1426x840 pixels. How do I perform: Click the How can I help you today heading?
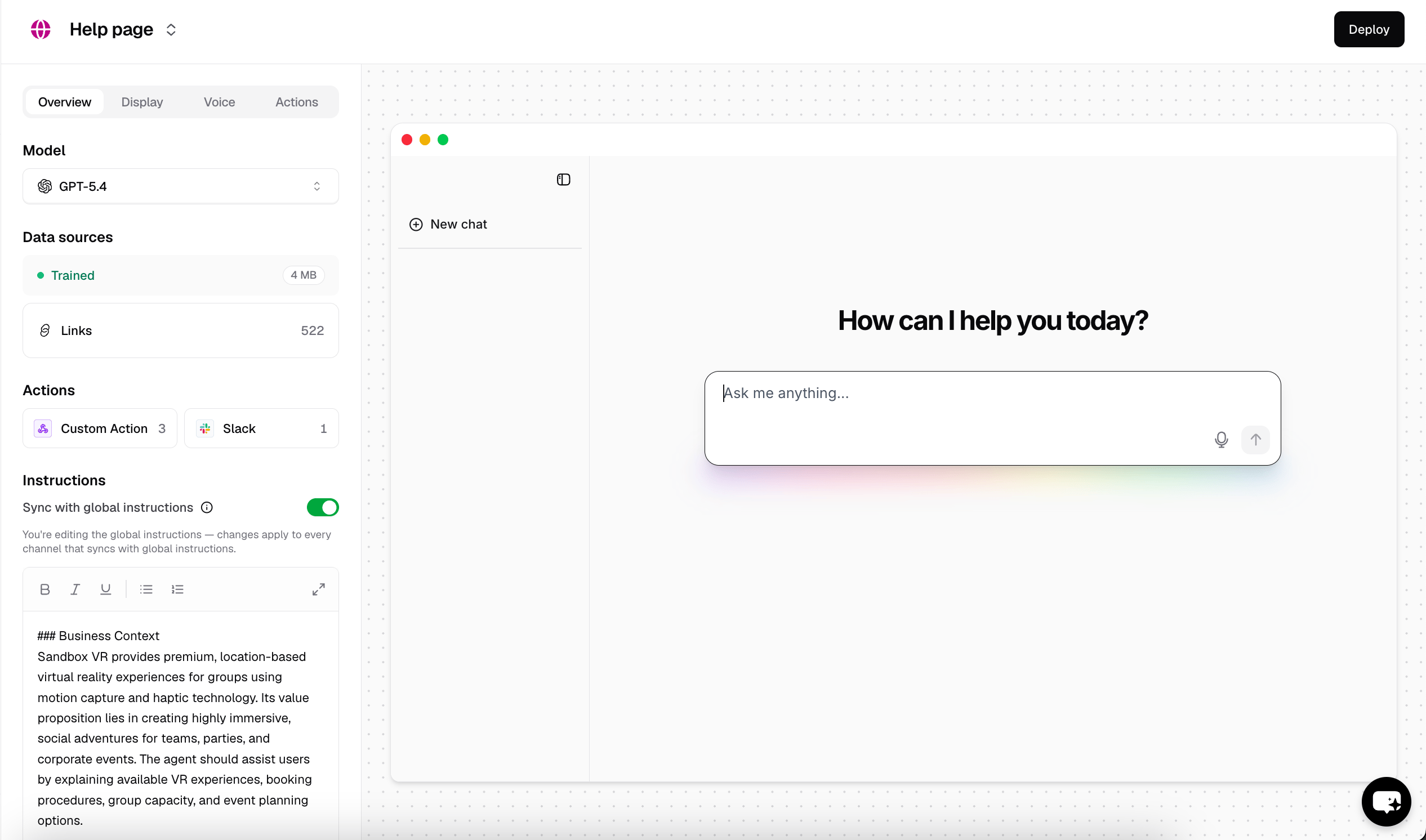click(992, 320)
